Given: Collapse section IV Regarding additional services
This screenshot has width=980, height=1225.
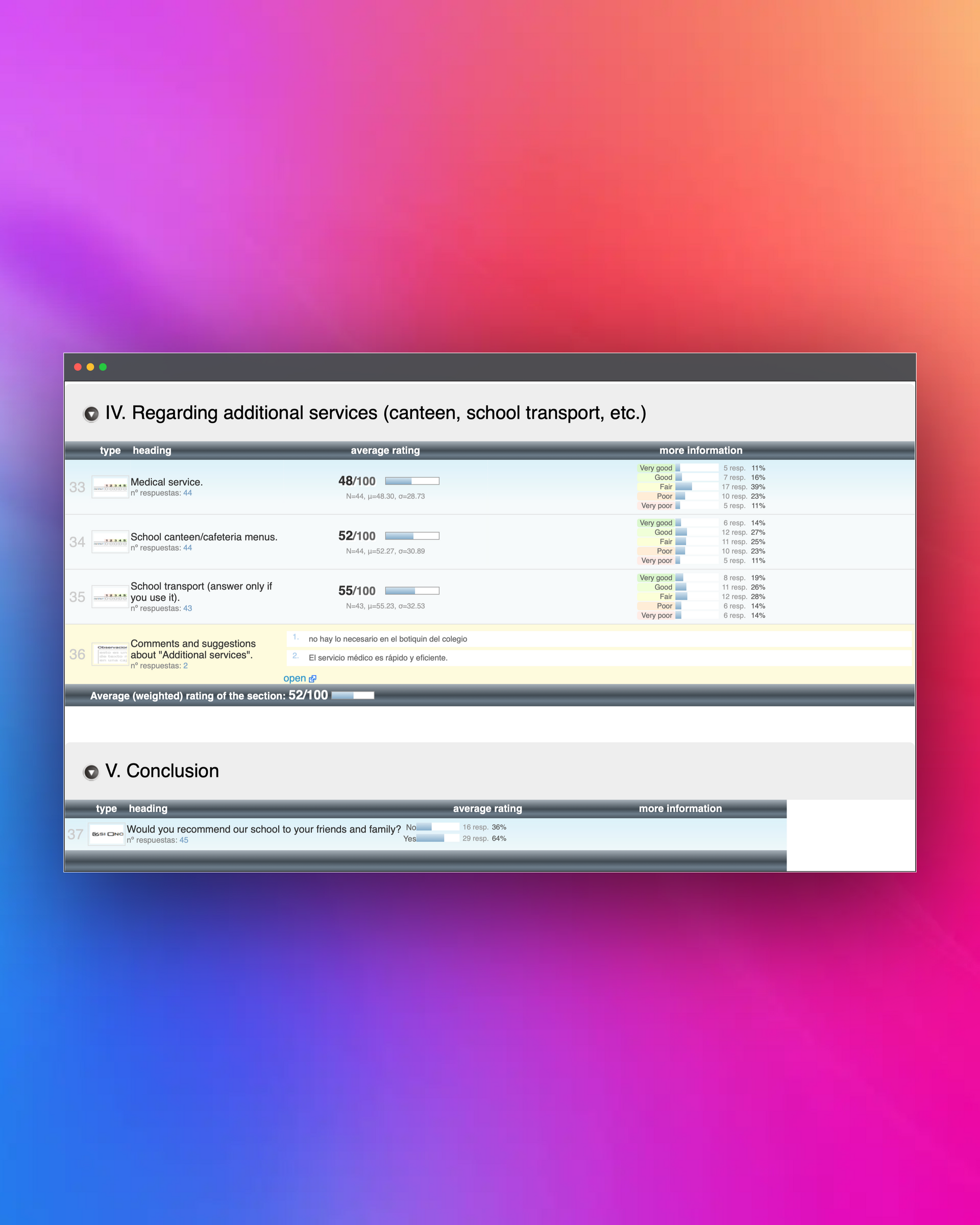Looking at the screenshot, I should point(91,413).
